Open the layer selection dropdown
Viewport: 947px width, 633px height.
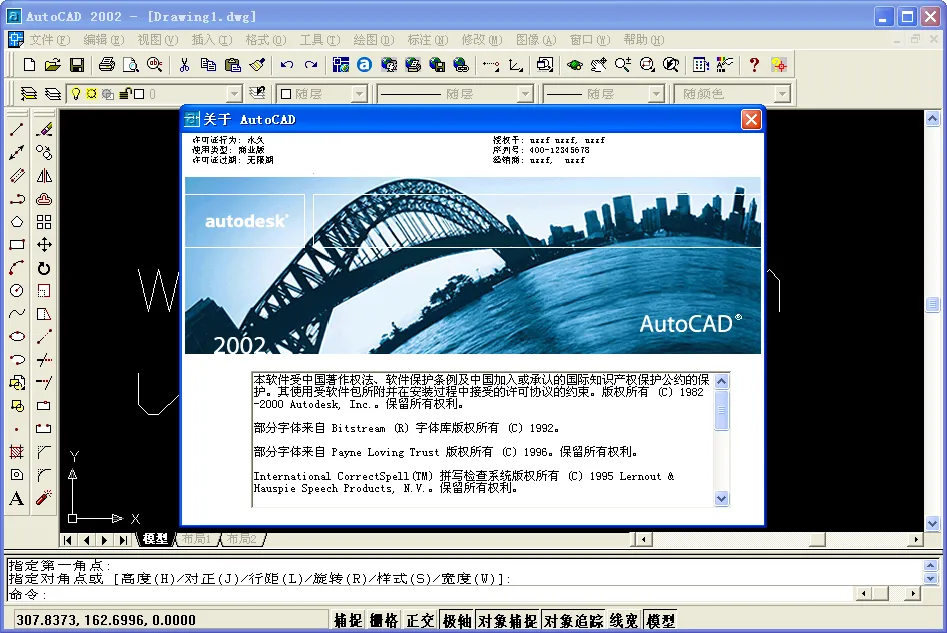coord(232,92)
